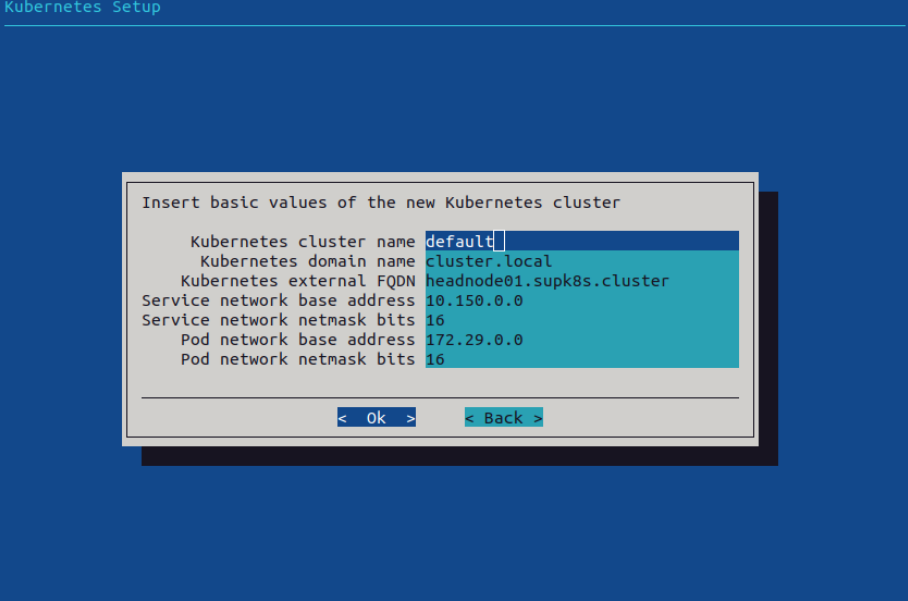Click the Kubernetes Setup title text
Screen dimensions: 908x601
(82, 8)
